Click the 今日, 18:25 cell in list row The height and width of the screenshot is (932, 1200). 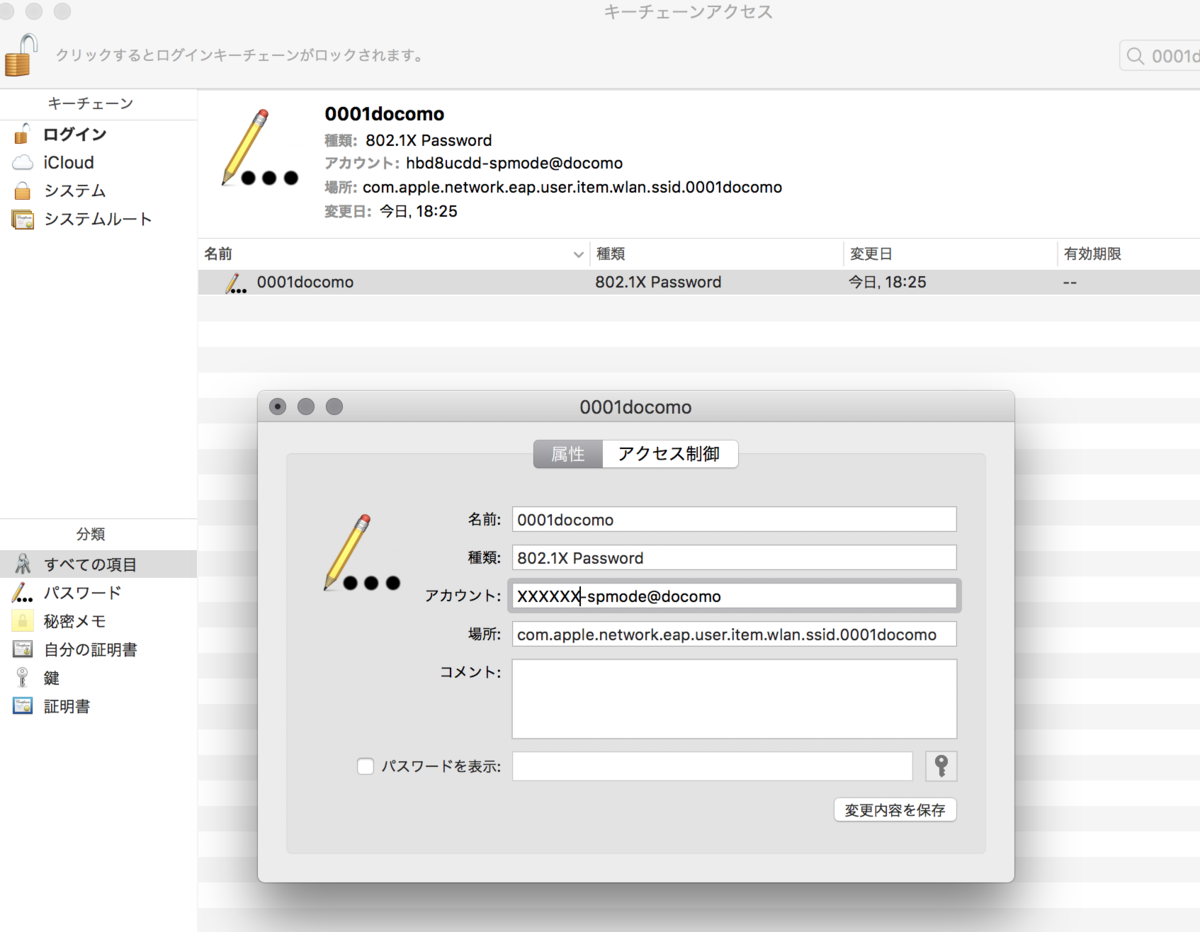pyautogui.click(x=887, y=282)
